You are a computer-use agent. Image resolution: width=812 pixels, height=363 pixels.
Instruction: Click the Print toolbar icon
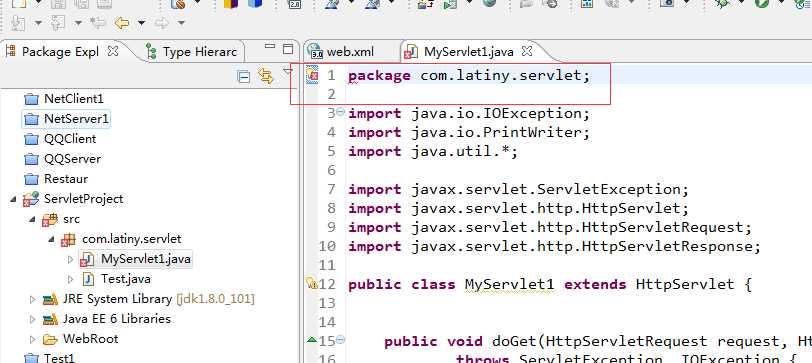(104, 4)
